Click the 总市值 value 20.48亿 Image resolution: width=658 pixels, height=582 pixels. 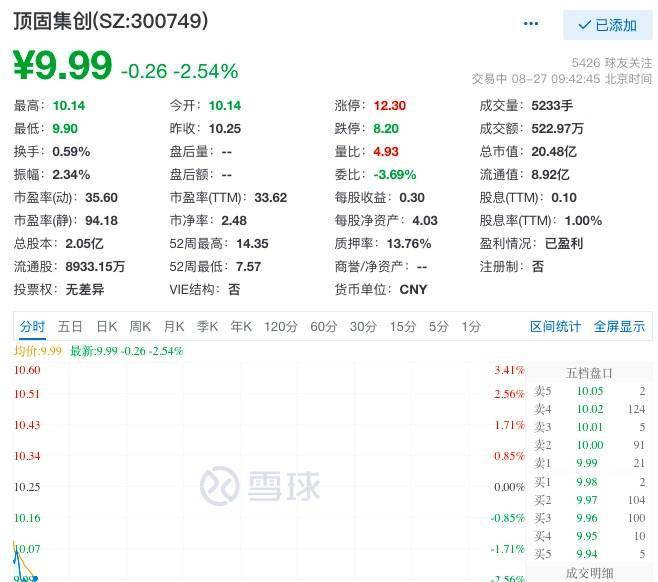coord(554,151)
